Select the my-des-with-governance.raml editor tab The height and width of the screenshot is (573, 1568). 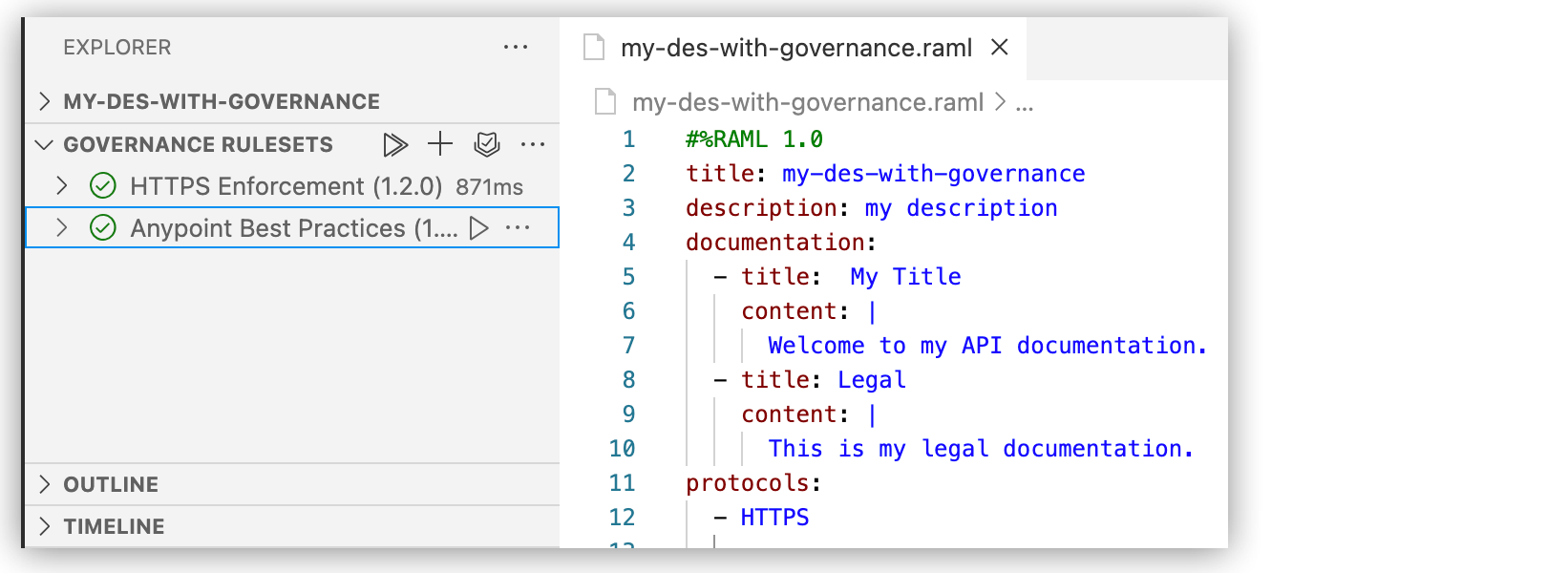click(795, 48)
